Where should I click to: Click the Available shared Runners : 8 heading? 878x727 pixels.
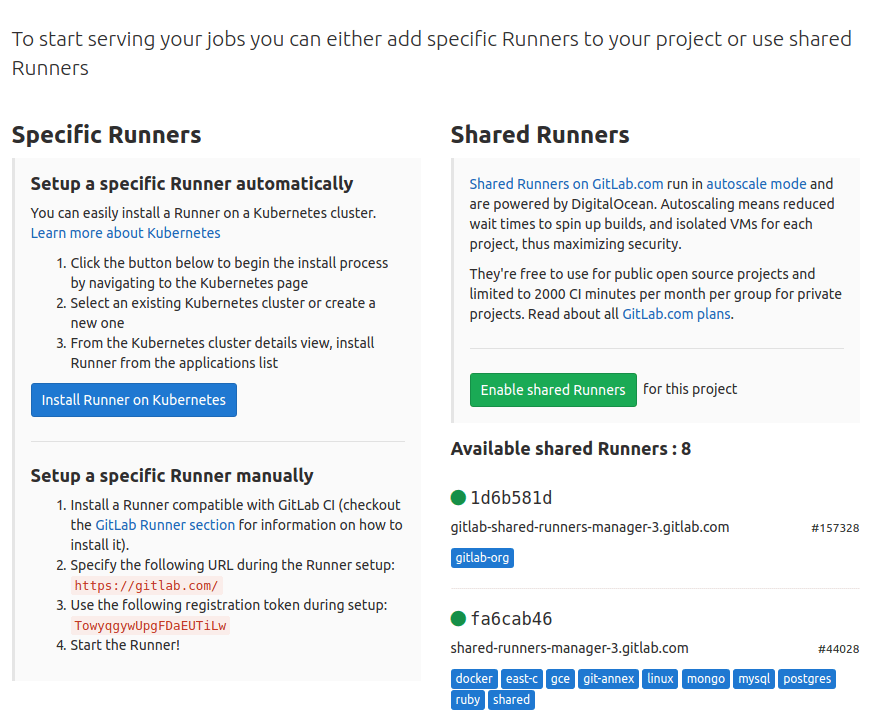pos(571,449)
